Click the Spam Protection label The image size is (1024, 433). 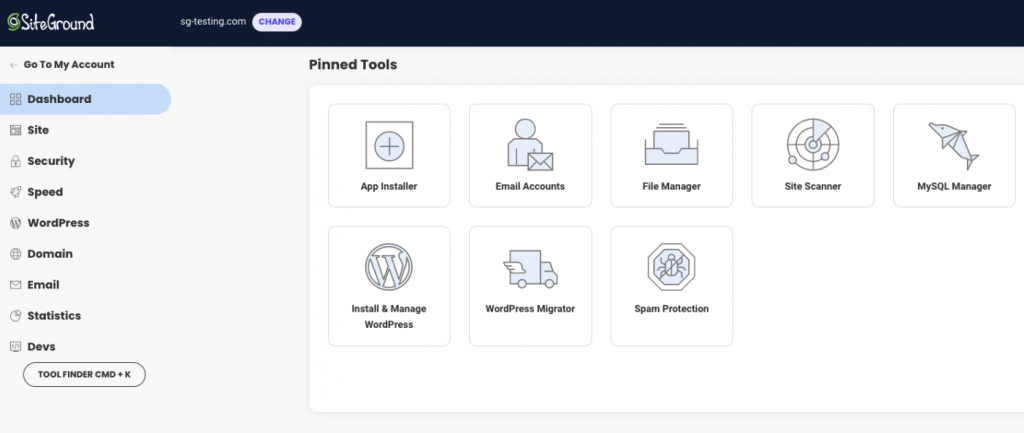[x=671, y=309]
